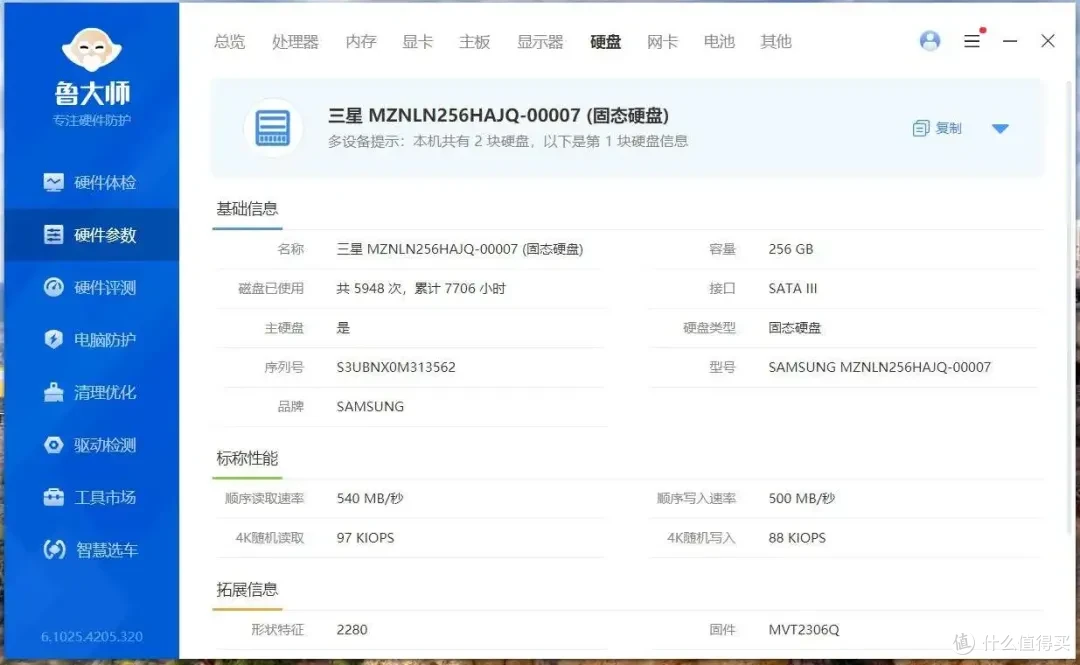Click the 基础信息 section heading
Viewport: 1080px width, 665px height.
pos(247,209)
